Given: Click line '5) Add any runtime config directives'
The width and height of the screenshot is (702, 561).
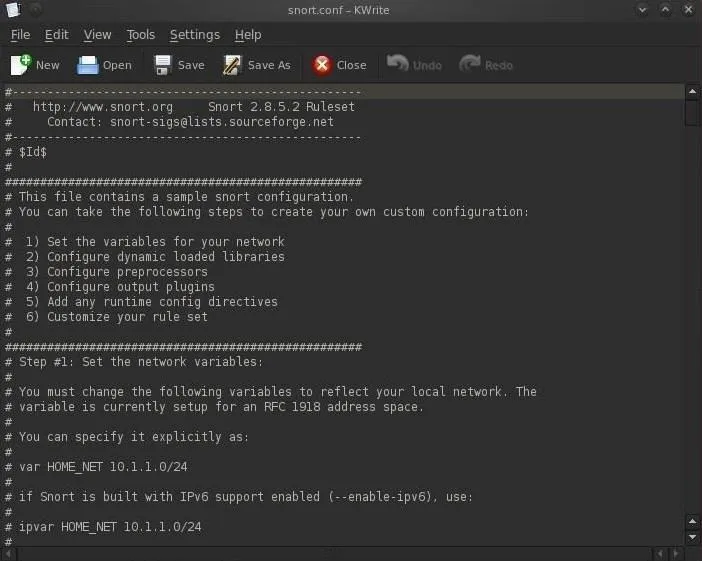Looking at the screenshot, I should pos(141,302).
